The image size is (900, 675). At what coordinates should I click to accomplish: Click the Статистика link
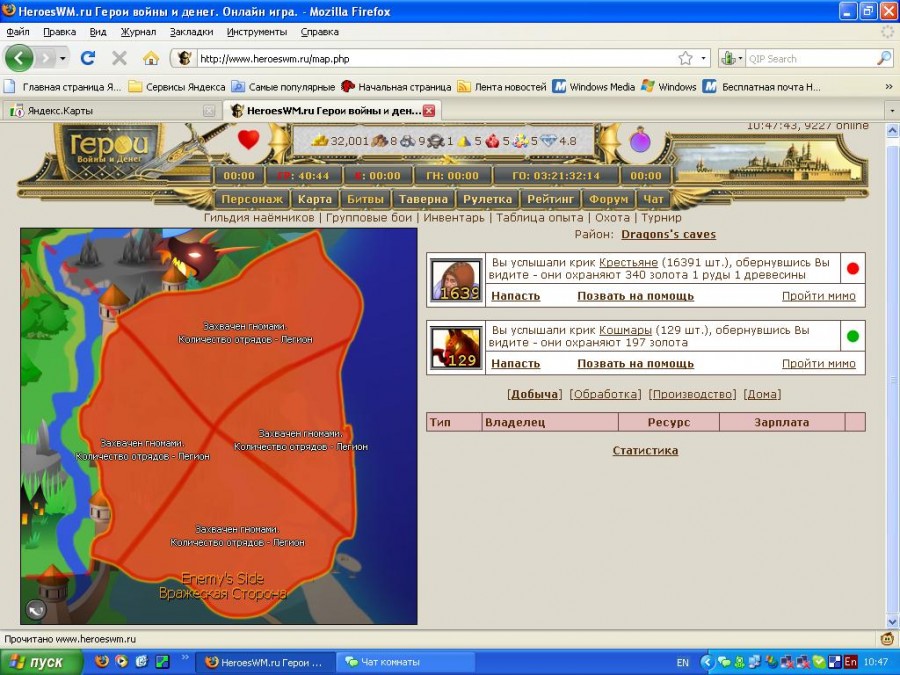click(645, 451)
